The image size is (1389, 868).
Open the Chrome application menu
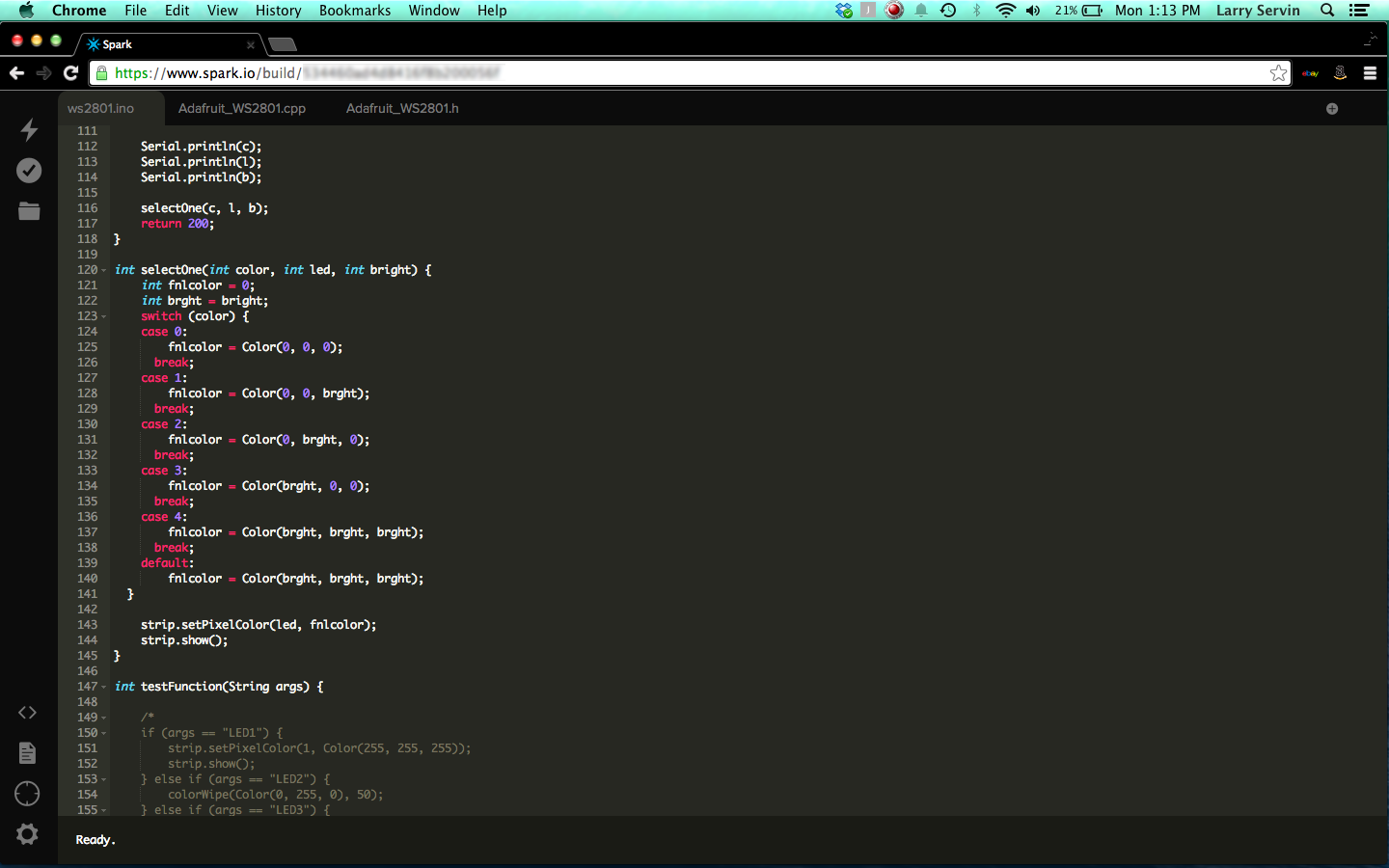(79, 11)
